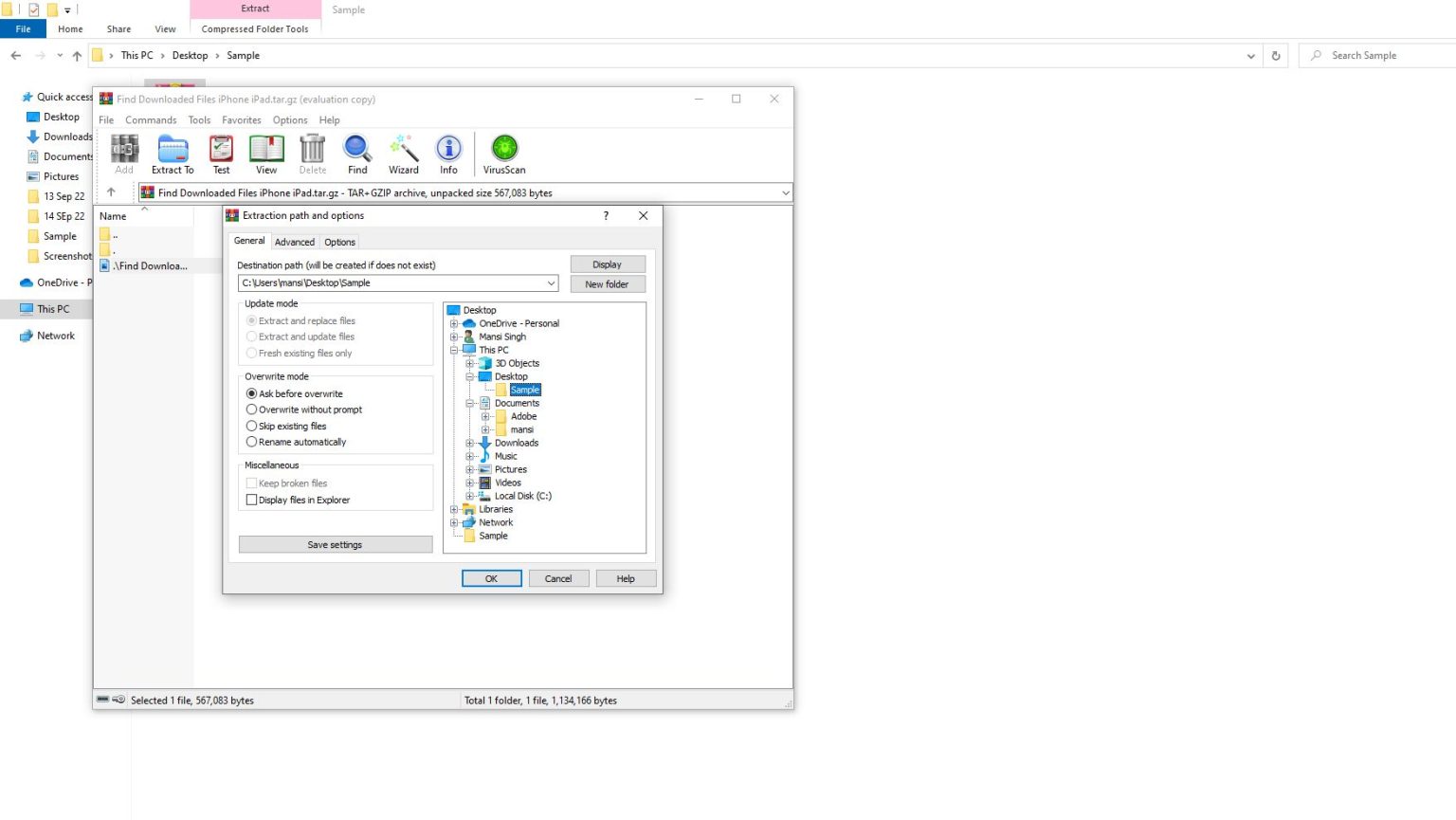The height and width of the screenshot is (820, 1456).
Task: Open the View toolbar icon
Action: point(265,154)
